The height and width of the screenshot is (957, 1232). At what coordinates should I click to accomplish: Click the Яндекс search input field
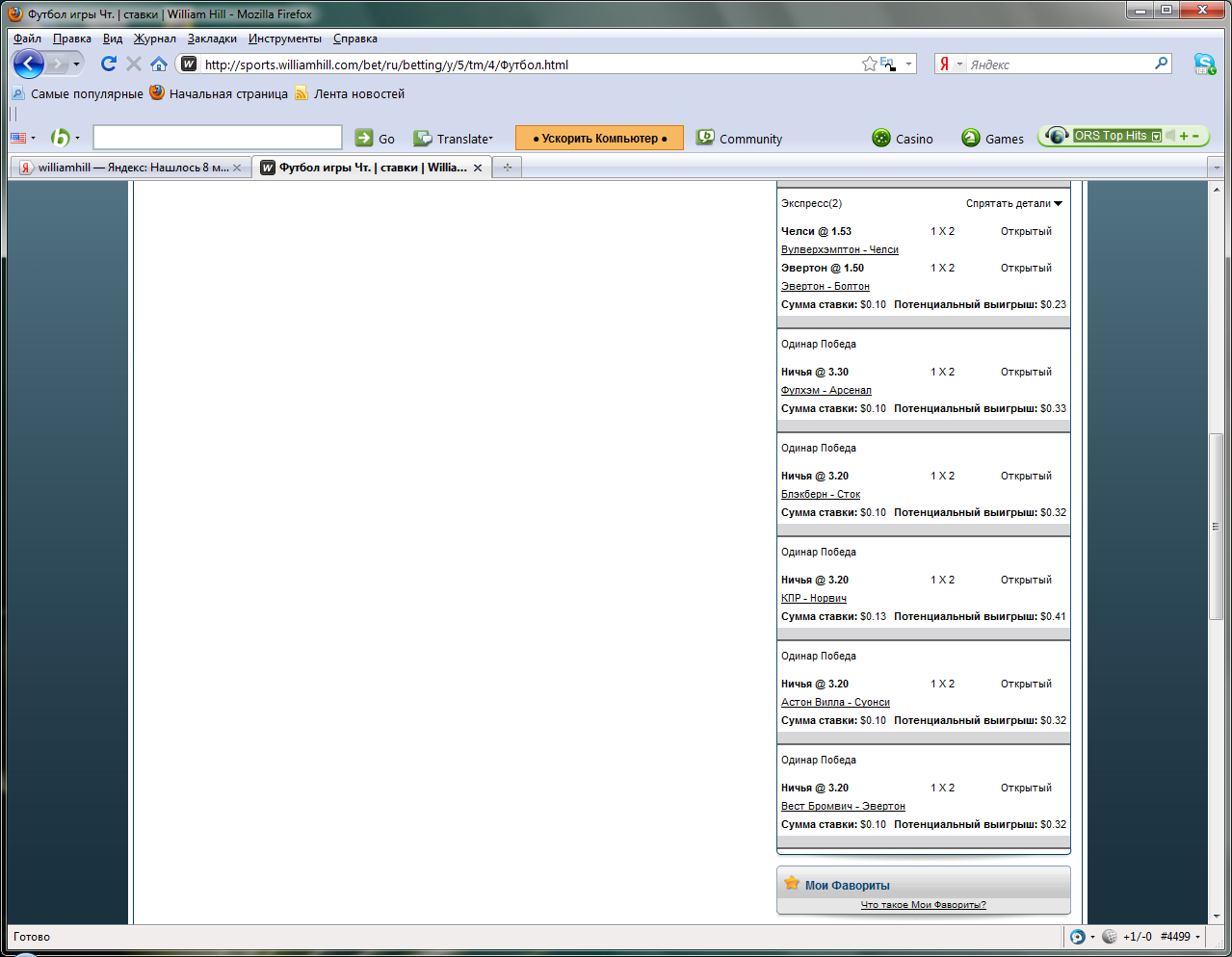(x=1060, y=65)
